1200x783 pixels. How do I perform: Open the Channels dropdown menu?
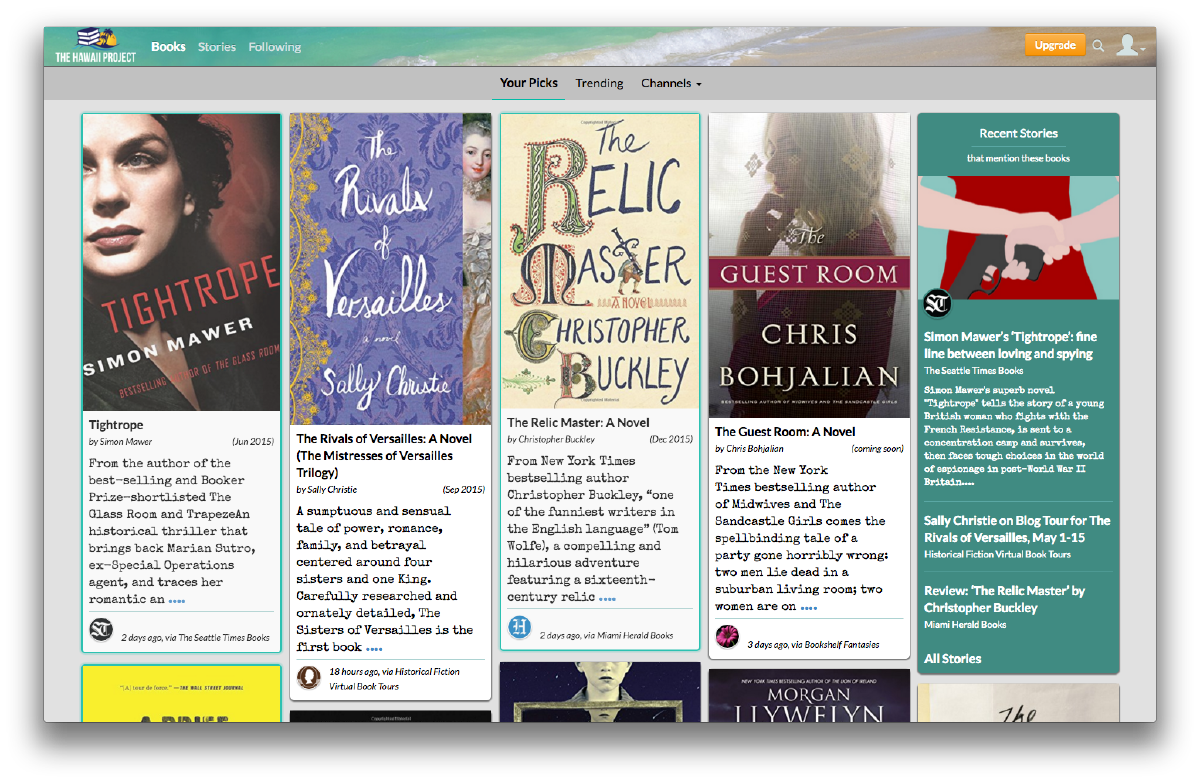671,84
